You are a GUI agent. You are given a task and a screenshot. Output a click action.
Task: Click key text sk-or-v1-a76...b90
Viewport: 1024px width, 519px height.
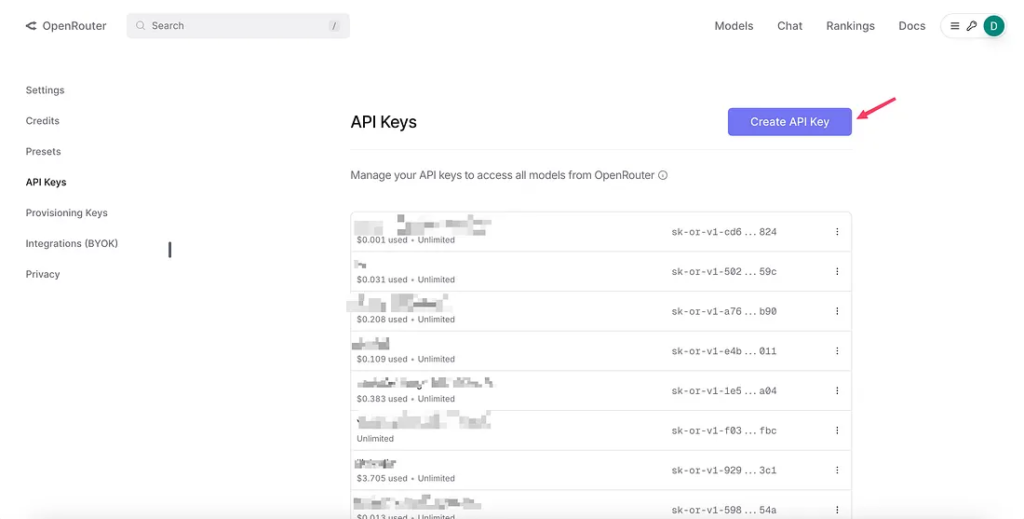tap(724, 311)
